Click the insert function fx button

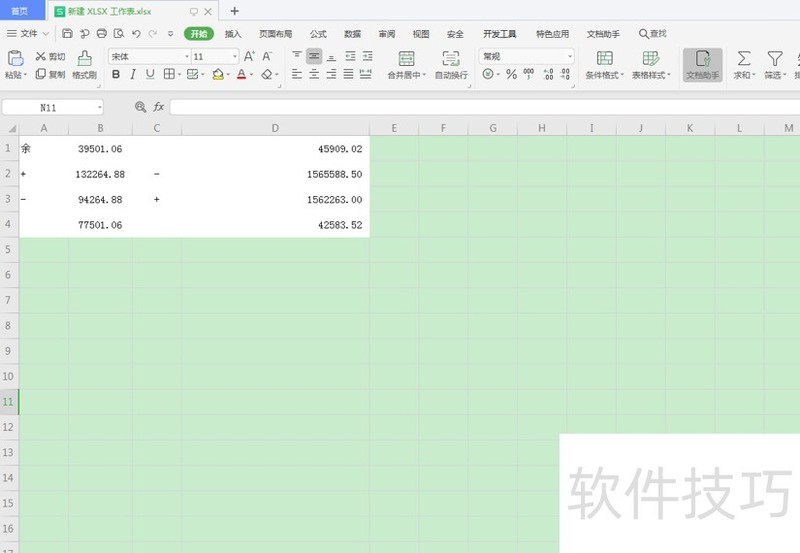[159, 107]
